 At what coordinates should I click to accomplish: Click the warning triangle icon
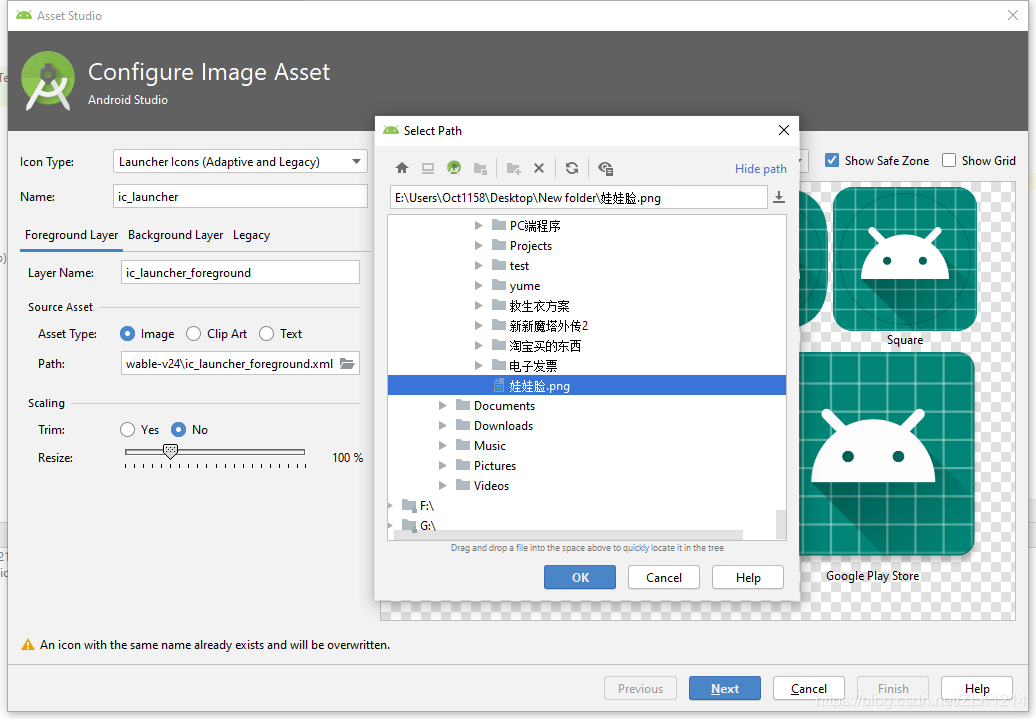click(28, 645)
